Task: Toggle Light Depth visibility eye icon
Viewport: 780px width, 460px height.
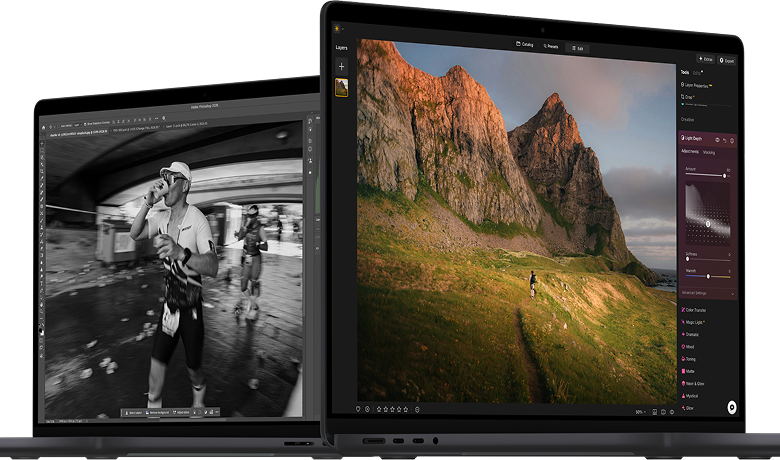Action: (x=717, y=140)
